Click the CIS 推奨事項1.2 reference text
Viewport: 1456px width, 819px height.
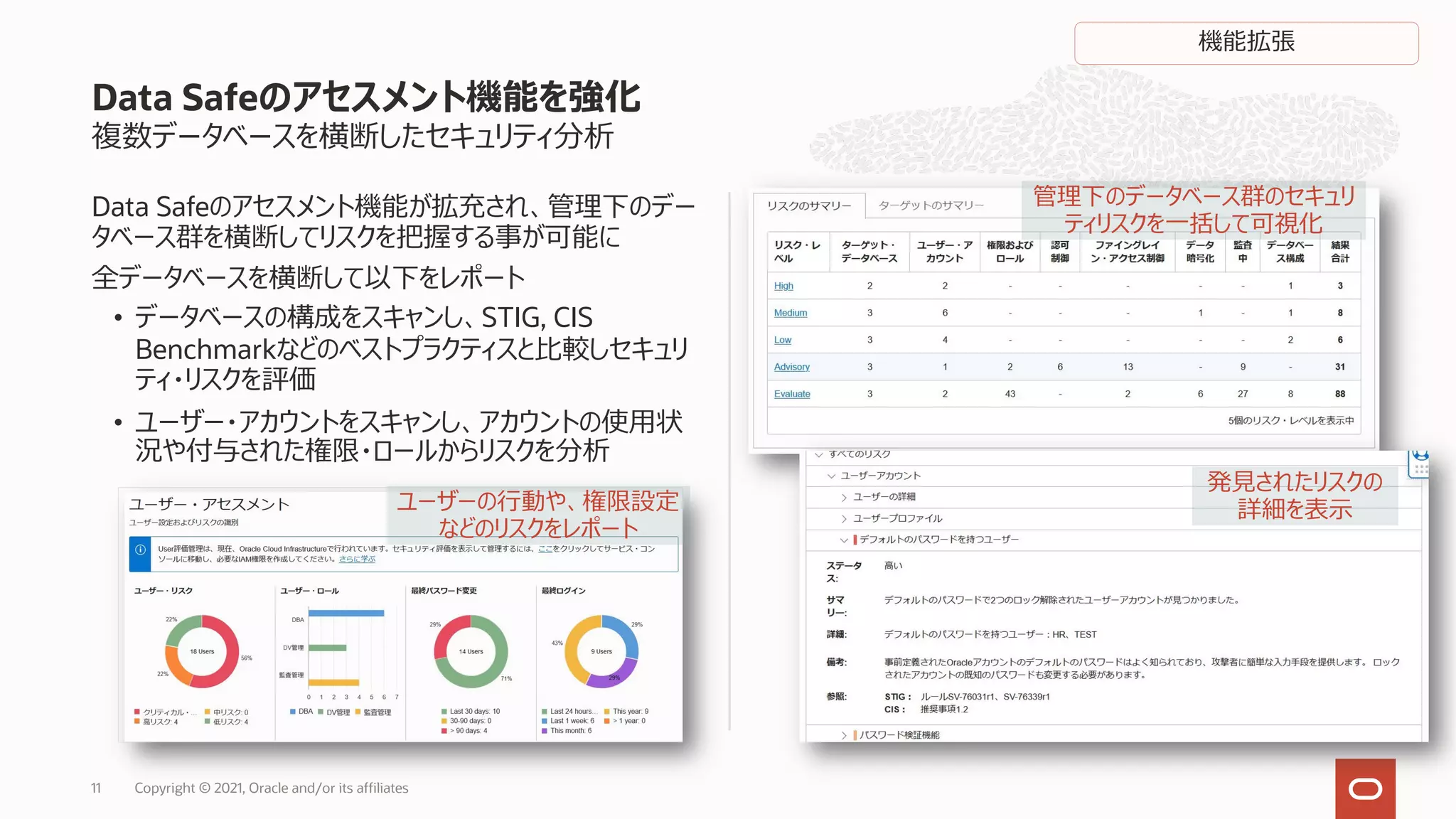(944, 710)
